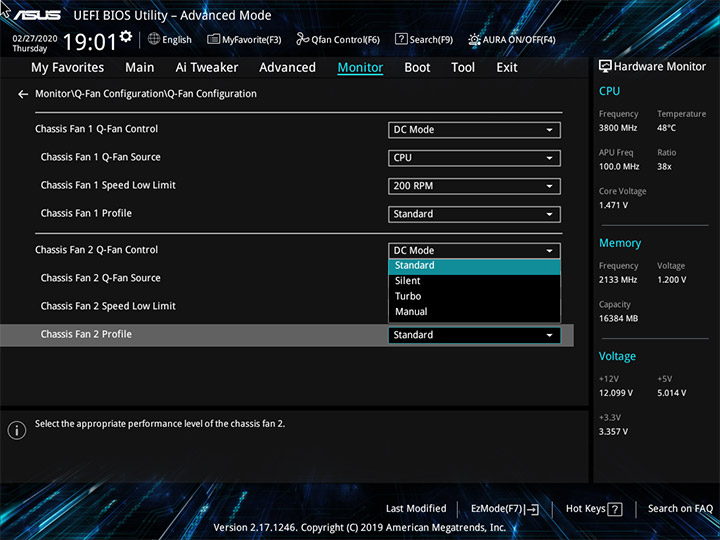
Task: Select the Chassis Fan 1 Speed Low Limit label
Action: [108, 186]
